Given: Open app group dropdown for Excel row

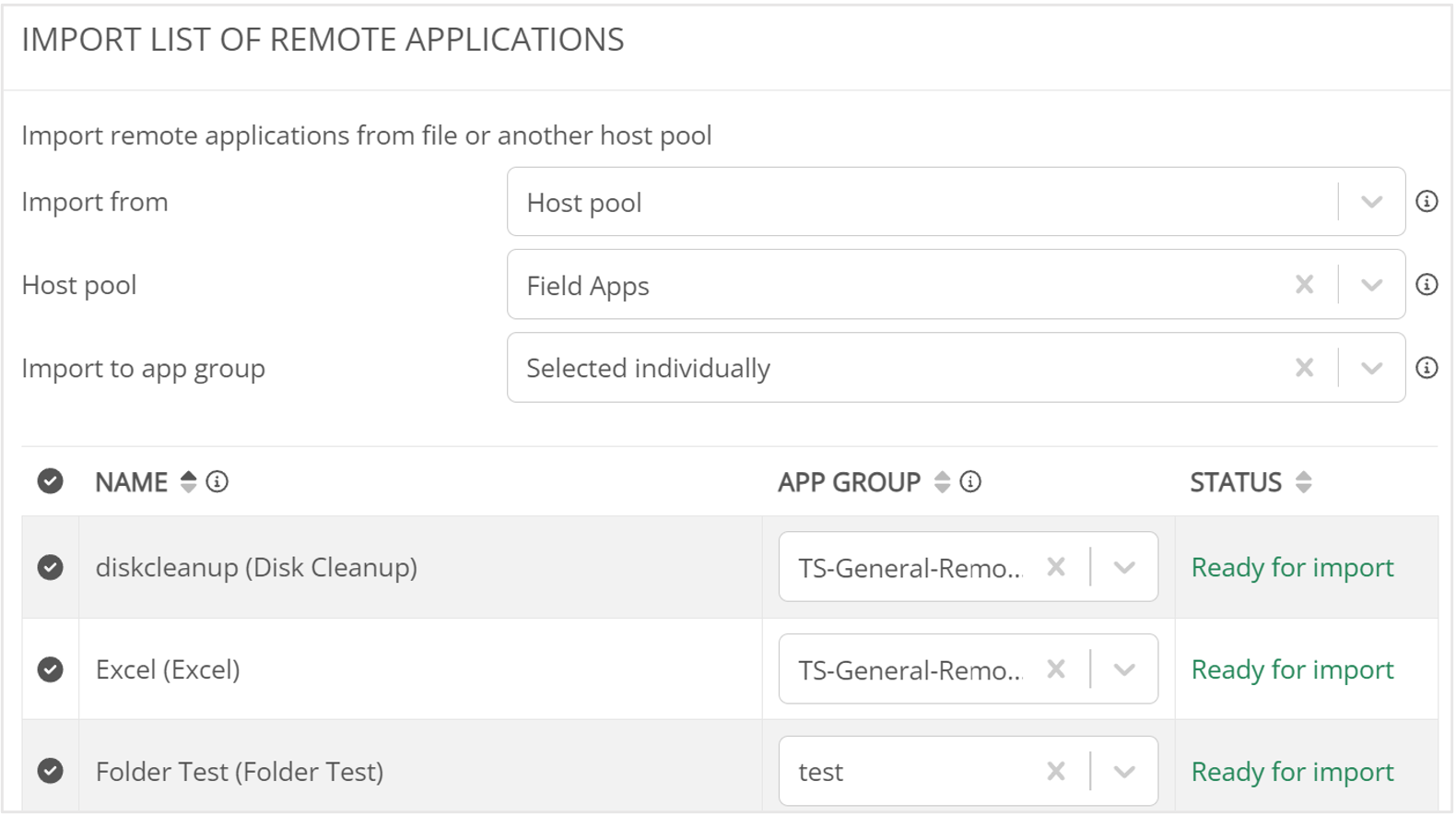Looking at the screenshot, I should pyautogui.click(x=1123, y=669).
